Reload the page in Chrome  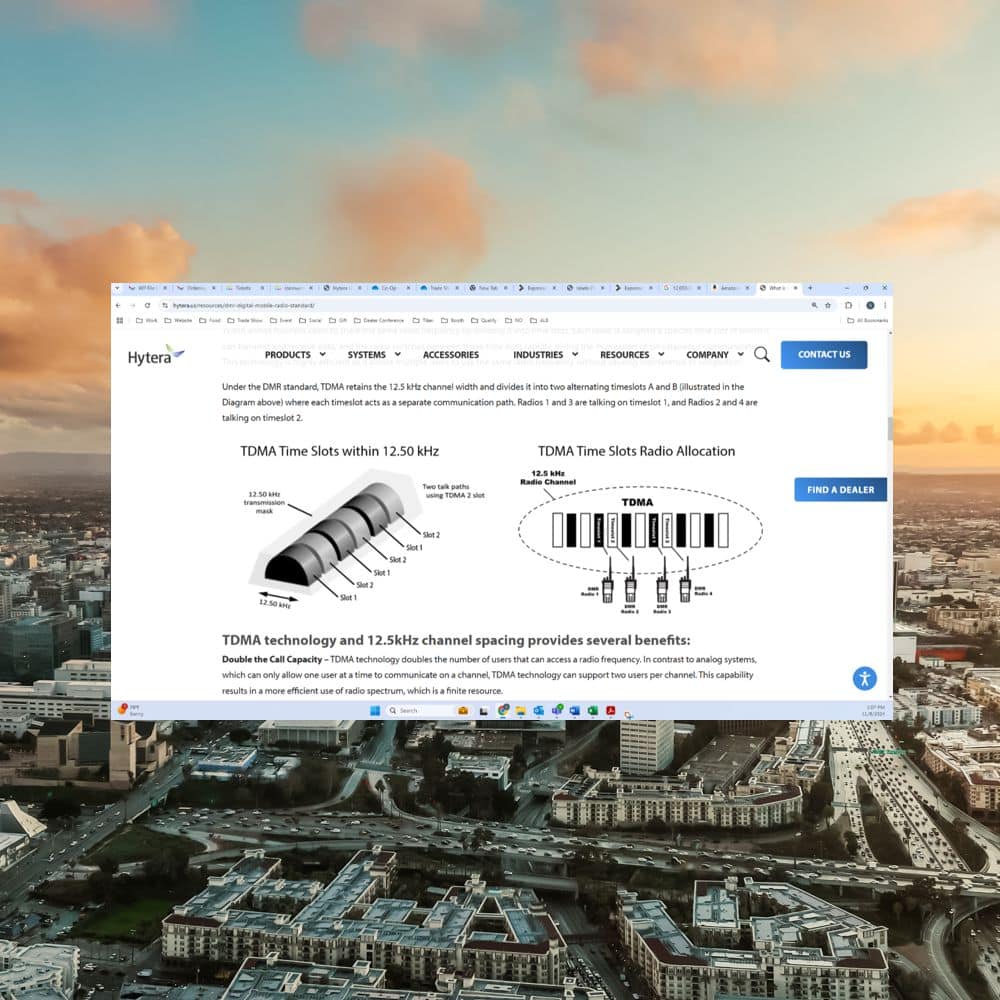[147, 305]
